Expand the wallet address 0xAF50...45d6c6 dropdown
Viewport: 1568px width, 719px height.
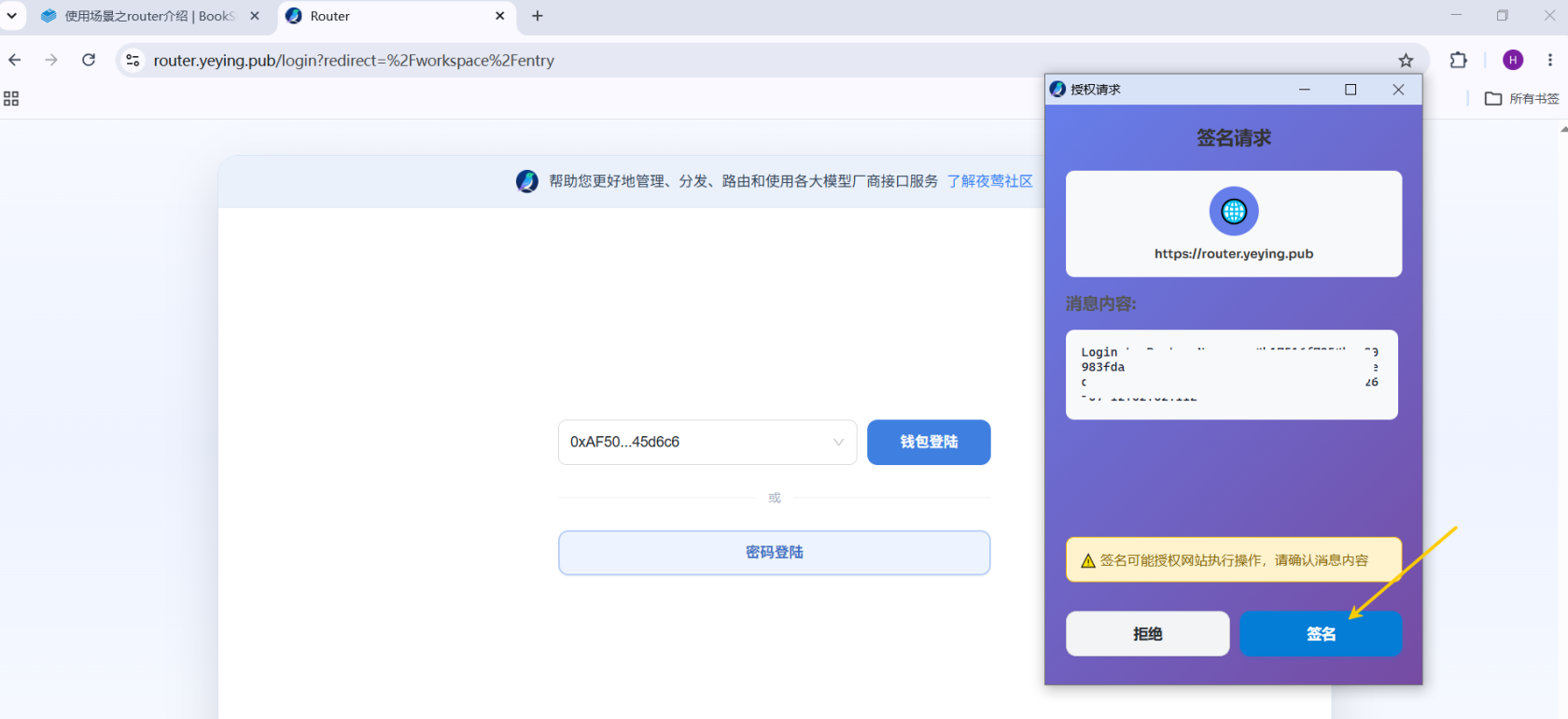point(707,442)
